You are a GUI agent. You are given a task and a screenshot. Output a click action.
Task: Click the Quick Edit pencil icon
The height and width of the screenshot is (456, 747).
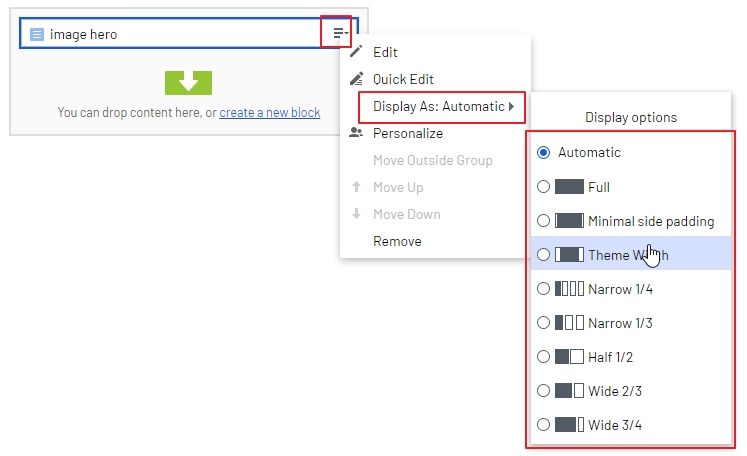[x=356, y=79]
